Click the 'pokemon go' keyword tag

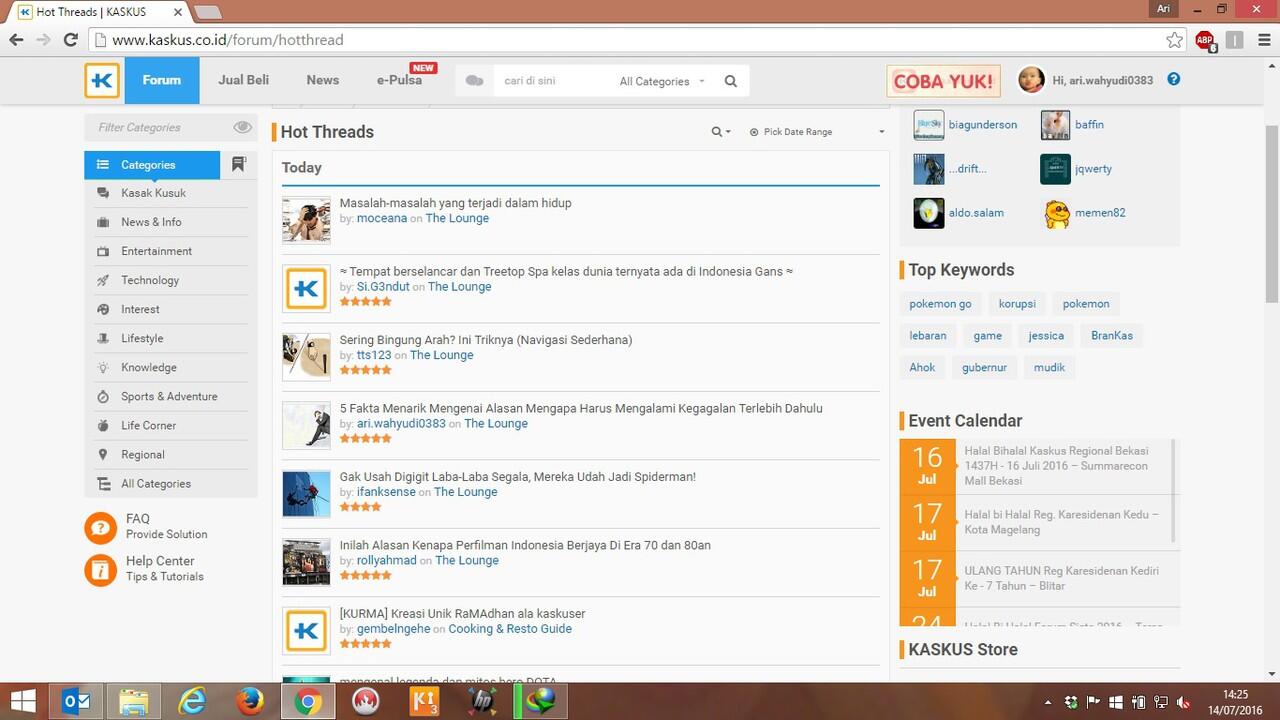(x=940, y=304)
